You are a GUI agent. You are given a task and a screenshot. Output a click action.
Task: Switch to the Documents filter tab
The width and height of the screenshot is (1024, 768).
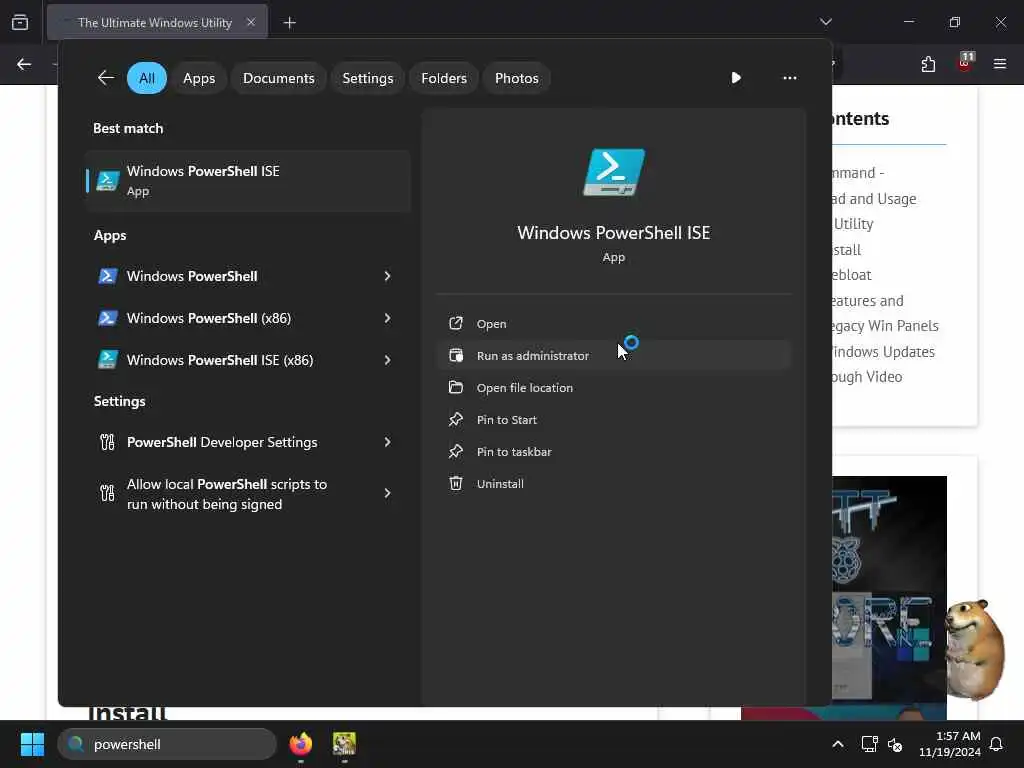(x=279, y=78)
